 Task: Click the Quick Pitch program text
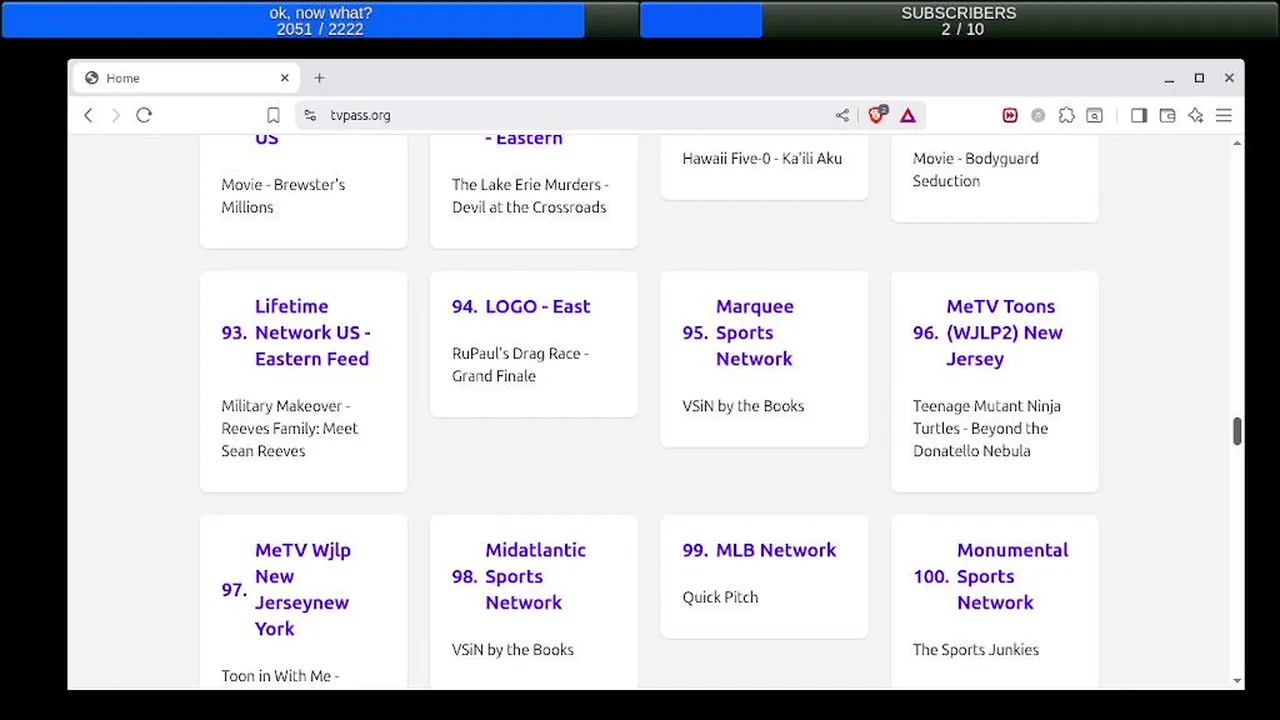tap(720, 597)
